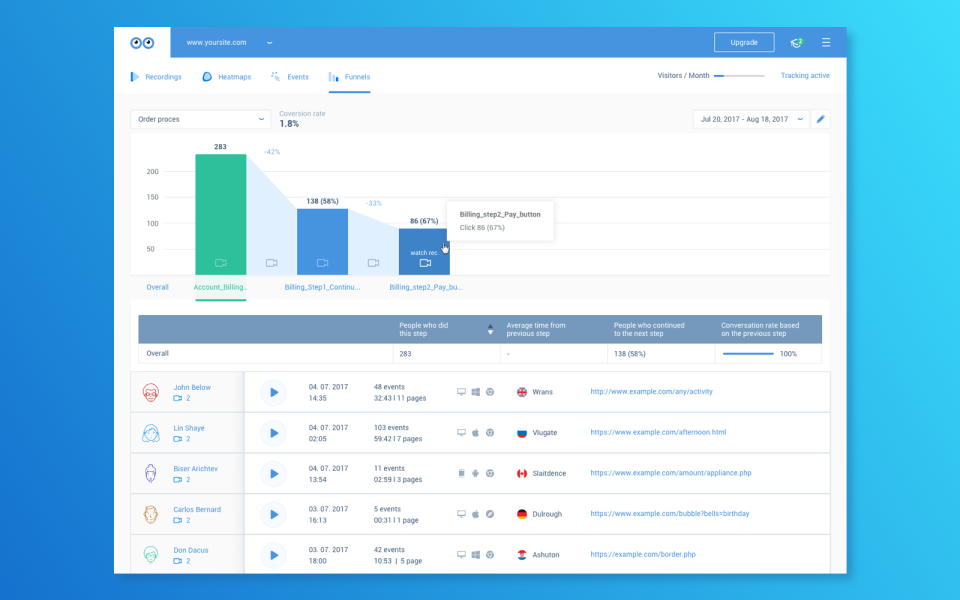Screen dimensions: 960x600
Task: Click the watch recording camera icon on Billing_step2 bar
Action: (424, 262)
